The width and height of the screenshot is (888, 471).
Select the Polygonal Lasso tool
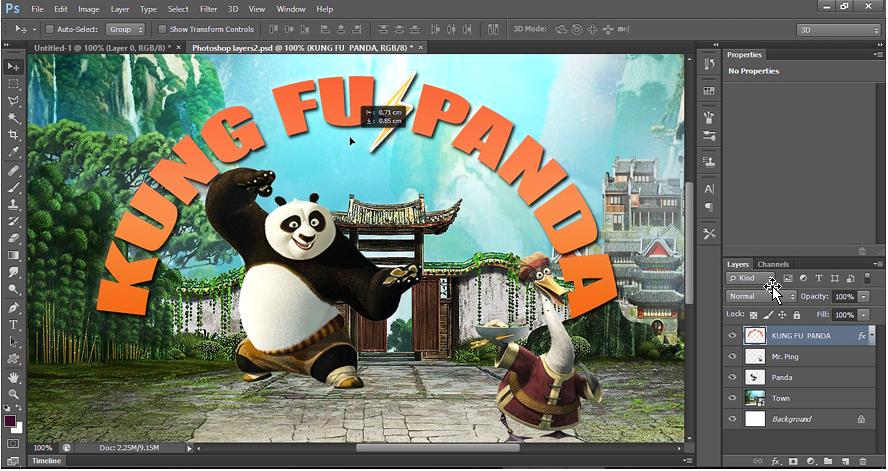click(x=14, y=101)
